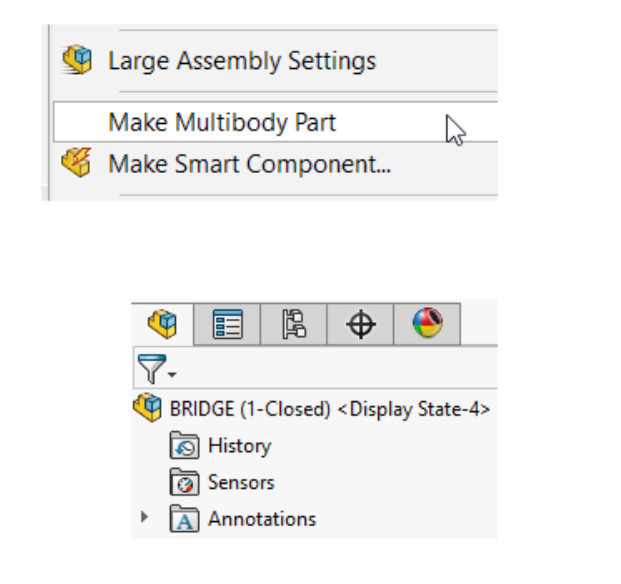Click the Annotations folder icon
Viewport: 621px width, 584px height.
click(x=186, y=519)
